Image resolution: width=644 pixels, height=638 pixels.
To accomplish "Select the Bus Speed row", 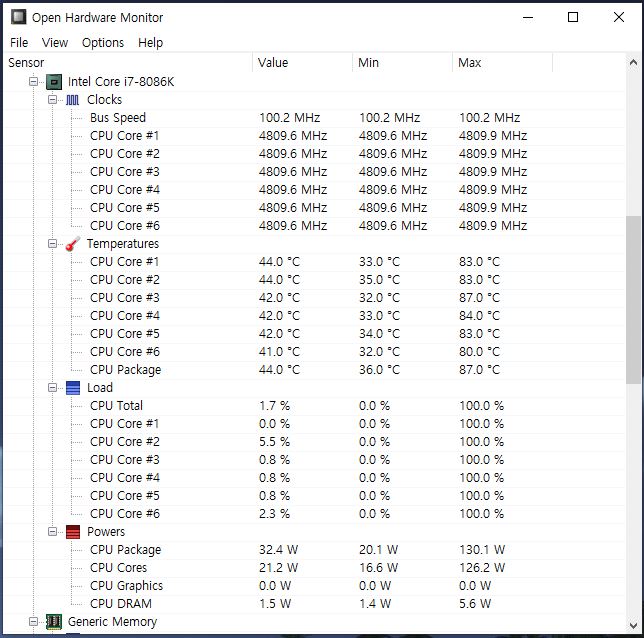I will pyautogui.click(x=315, y=118).
